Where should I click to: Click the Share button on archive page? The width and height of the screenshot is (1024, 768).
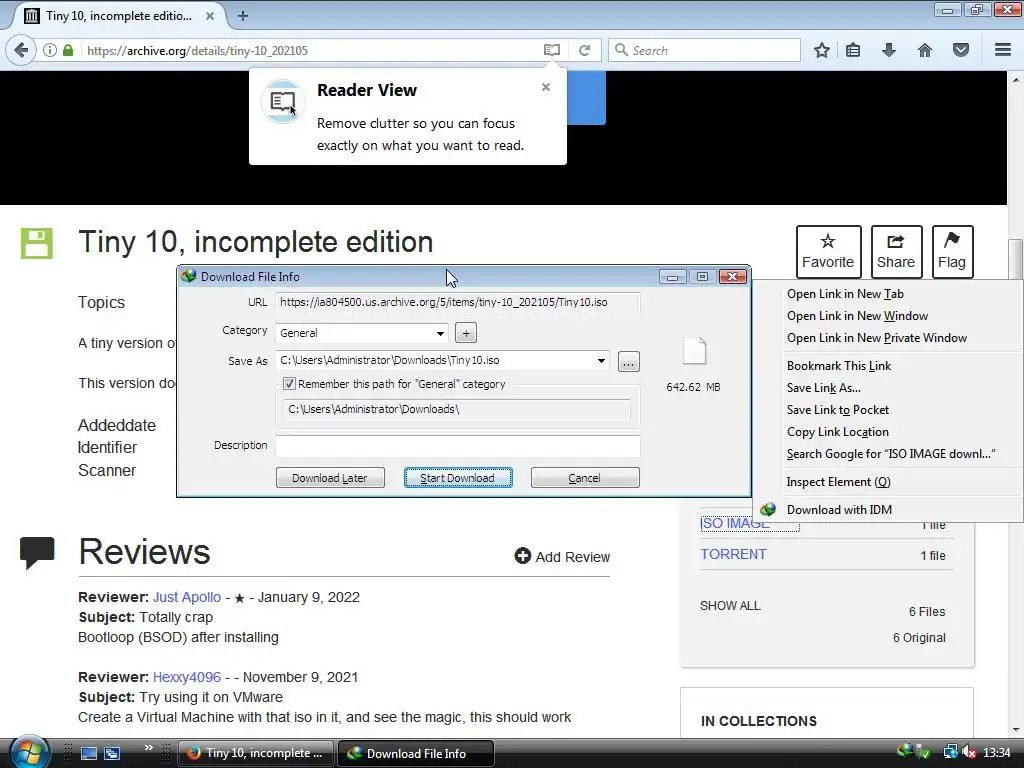pyautogui.click(x=896, y=251)
